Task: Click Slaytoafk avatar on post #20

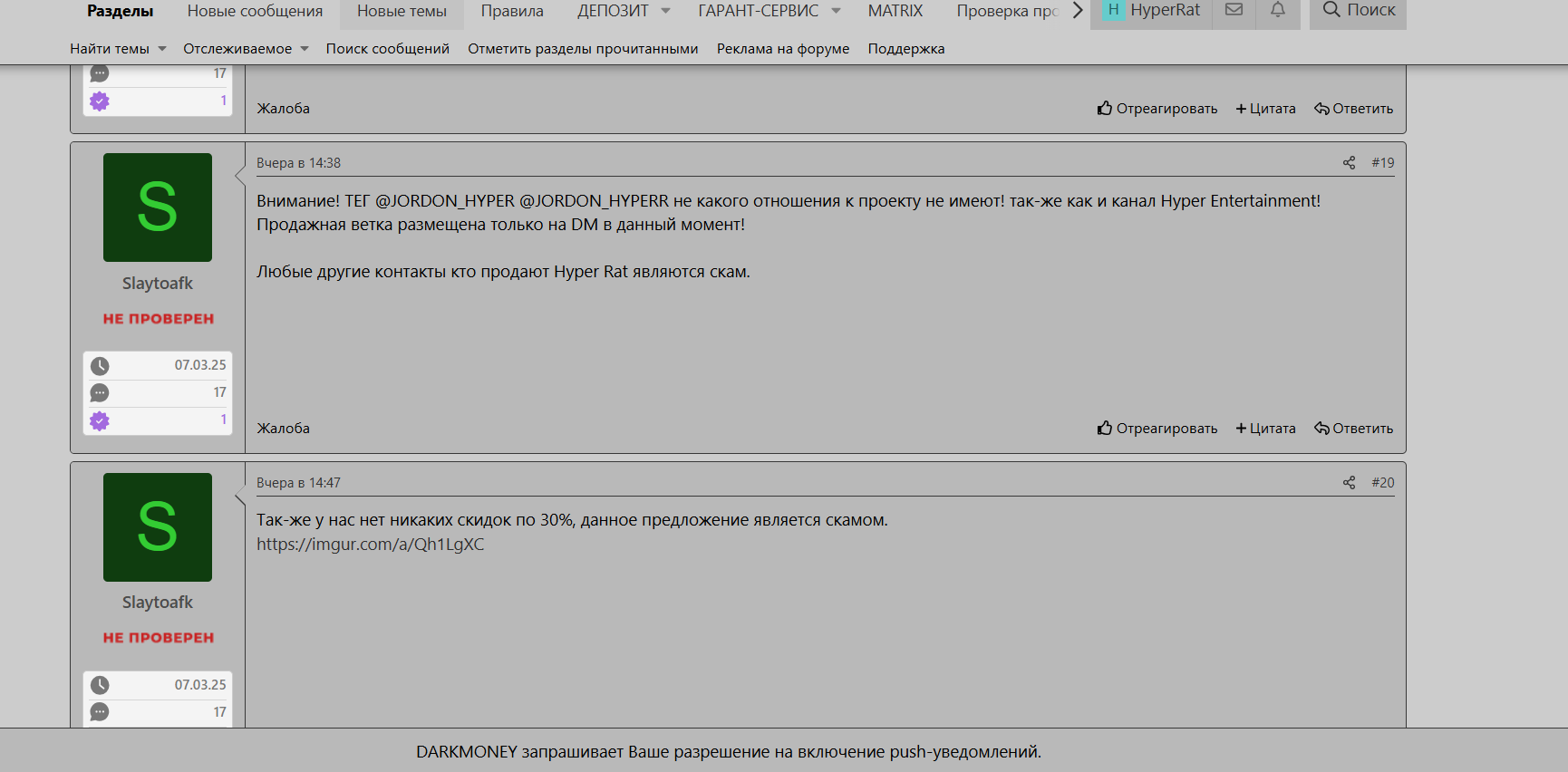Action: click(158, 527)
